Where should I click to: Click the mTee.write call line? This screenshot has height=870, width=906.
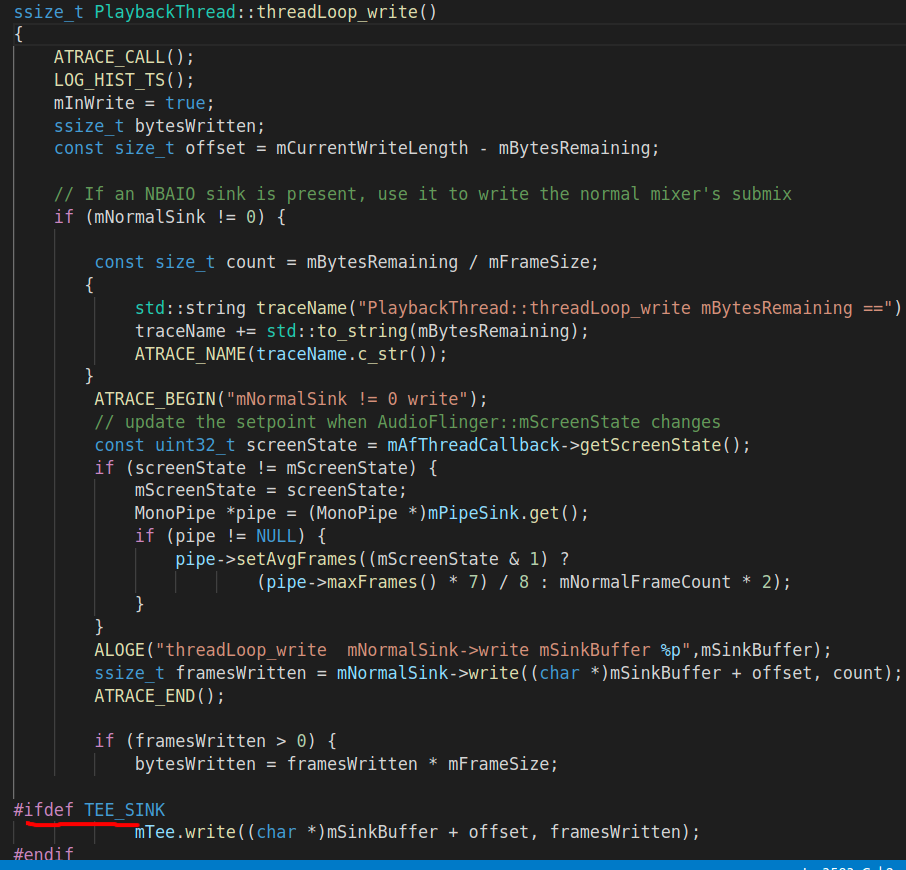coord(417,832)
